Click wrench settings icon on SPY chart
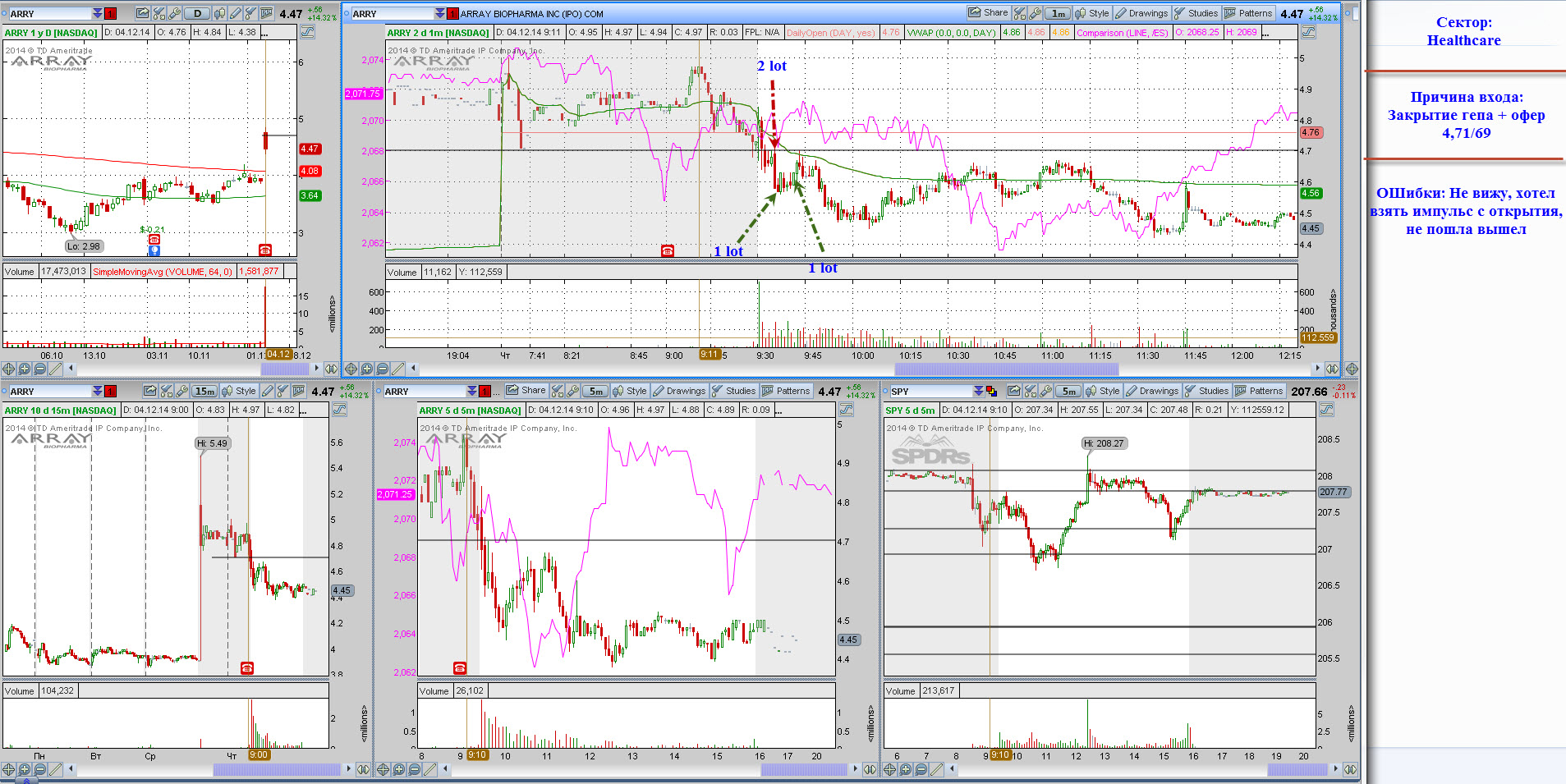The image size is (1566, 784). (x=1045, y=391)
